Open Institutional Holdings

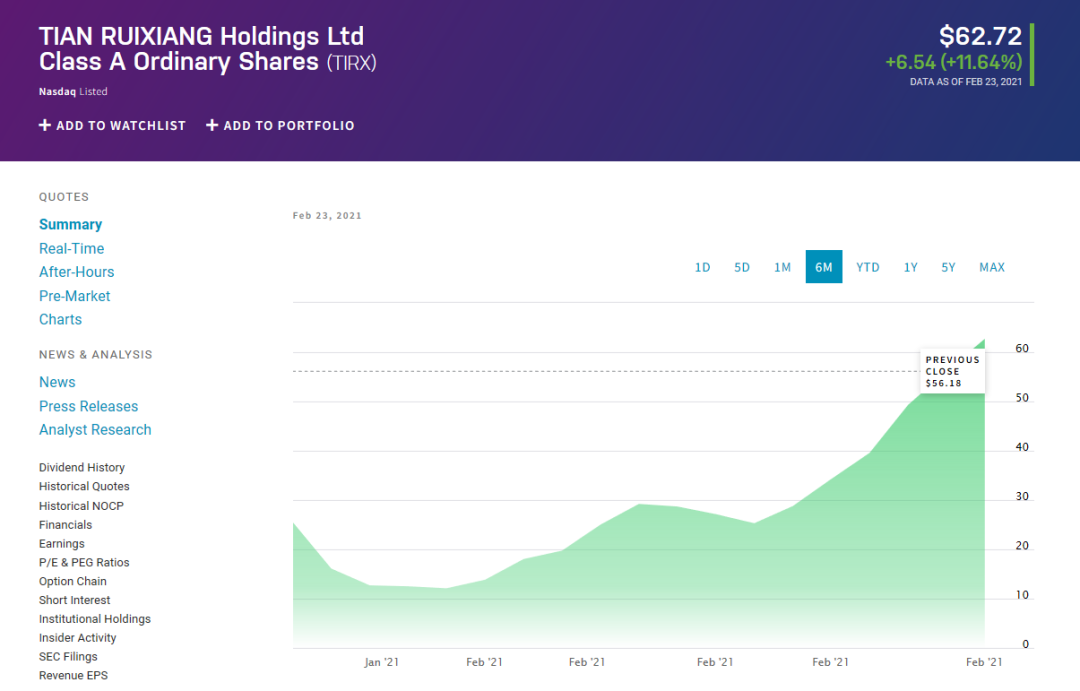pyautogui.click(x=94, y=619)
